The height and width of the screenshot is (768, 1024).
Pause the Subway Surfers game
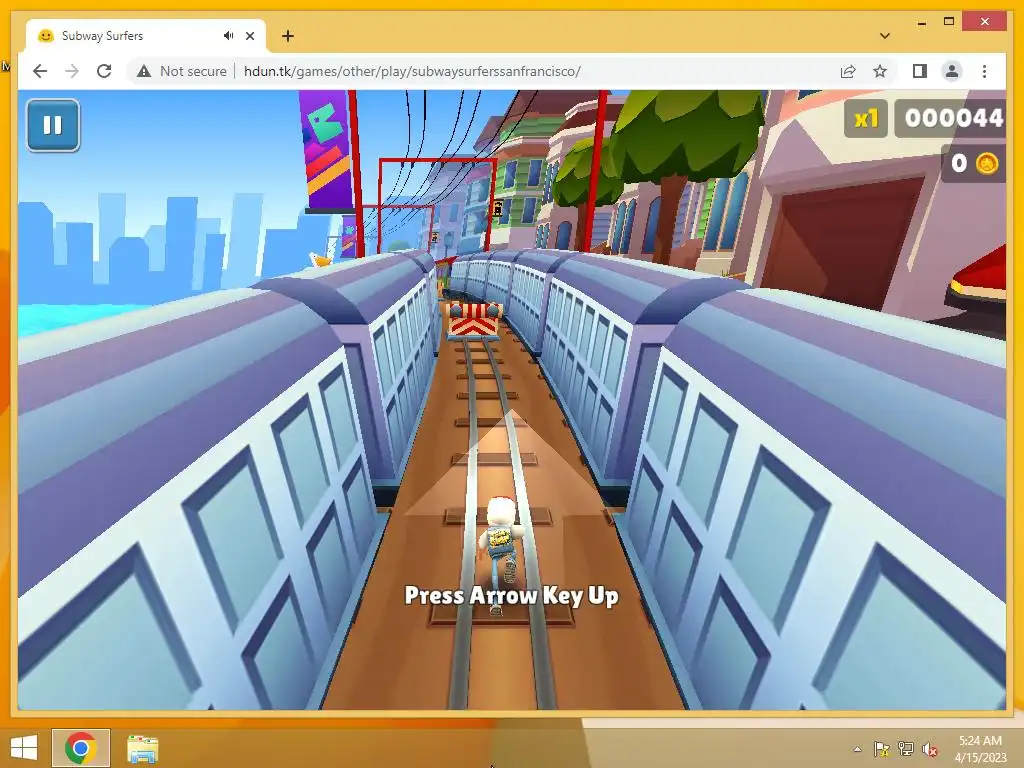[53, 125]
